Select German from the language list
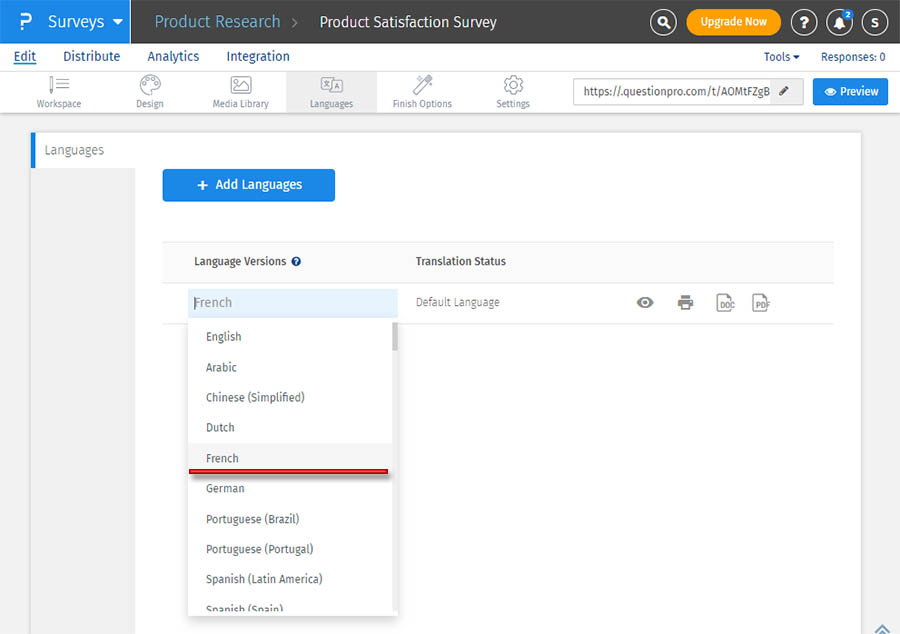This screenshot has height=634, width=900. (290, 489)
